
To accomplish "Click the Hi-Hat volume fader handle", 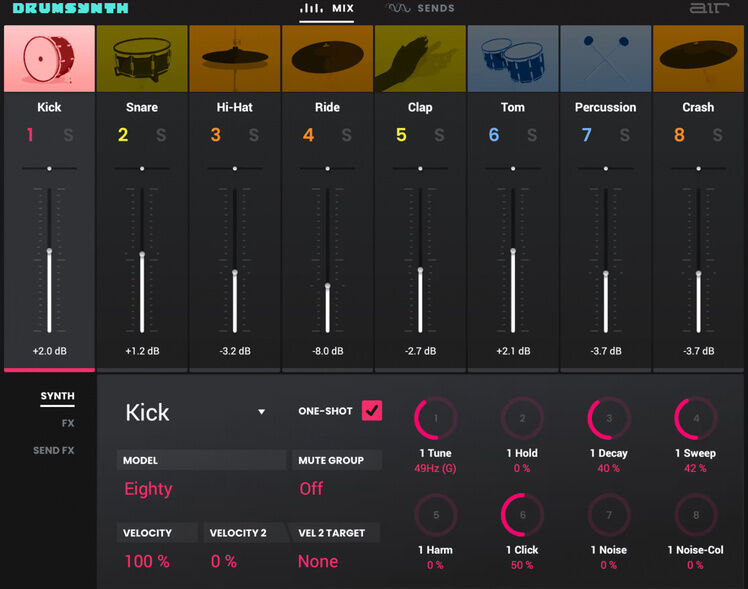I will 235,272.
